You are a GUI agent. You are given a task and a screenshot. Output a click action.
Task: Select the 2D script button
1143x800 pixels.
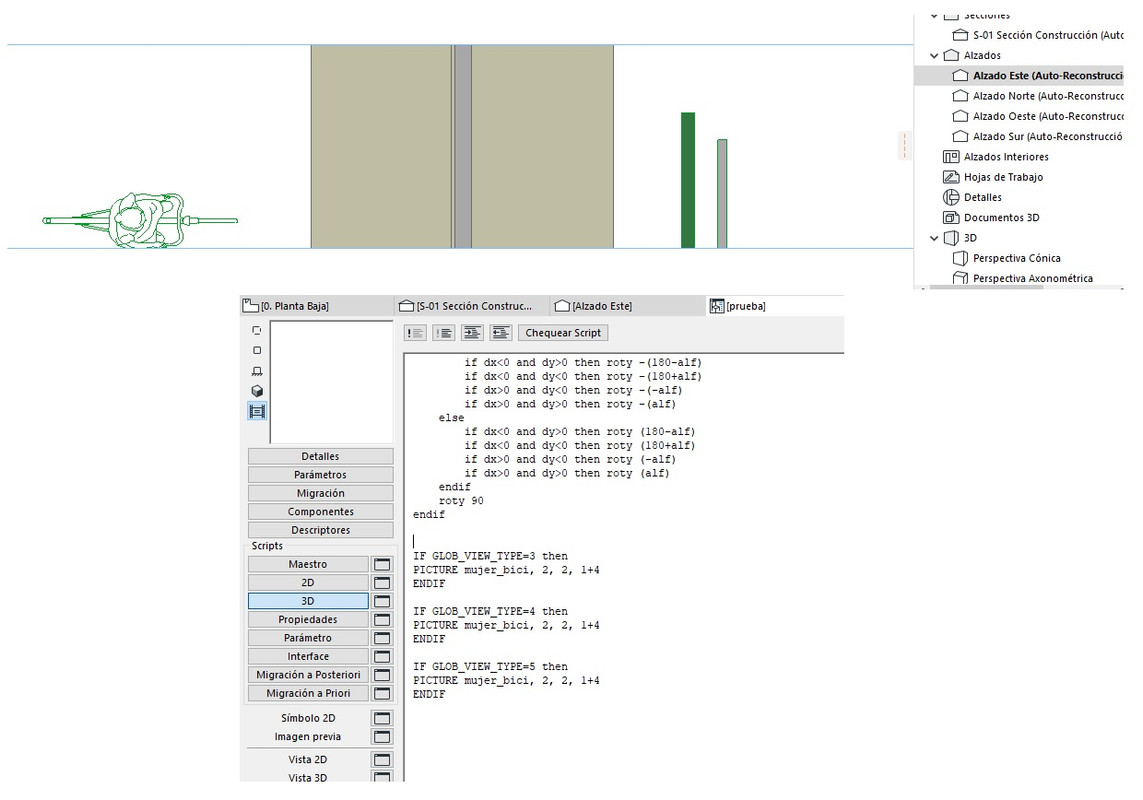click(x=308, y=583)
